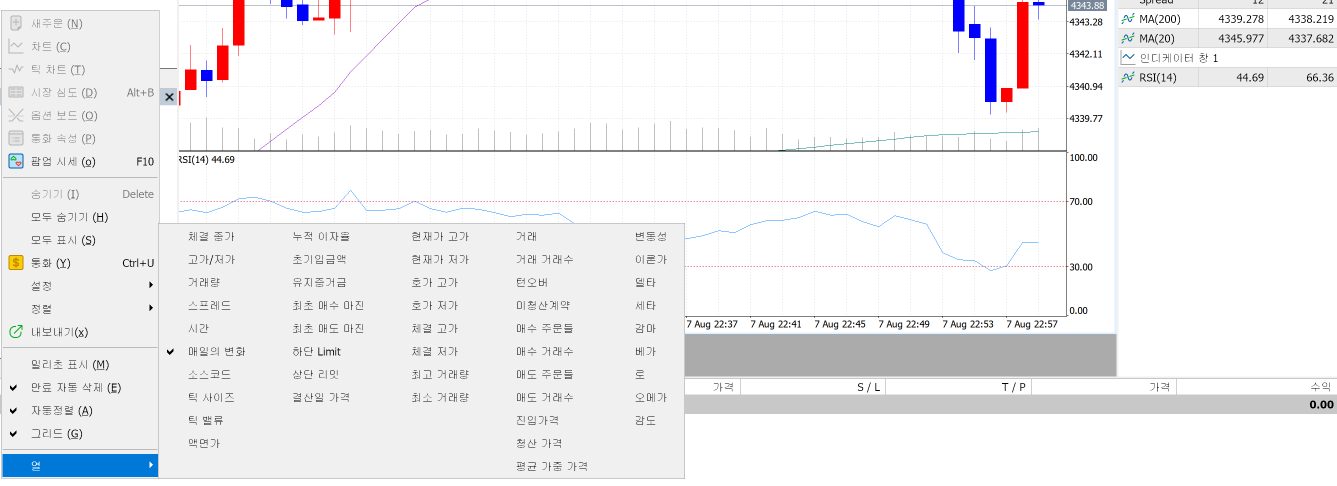Close the panel with the X button
Image resolution: width=1337 pixels, height=486 pixels.
(x=169, y=97)
